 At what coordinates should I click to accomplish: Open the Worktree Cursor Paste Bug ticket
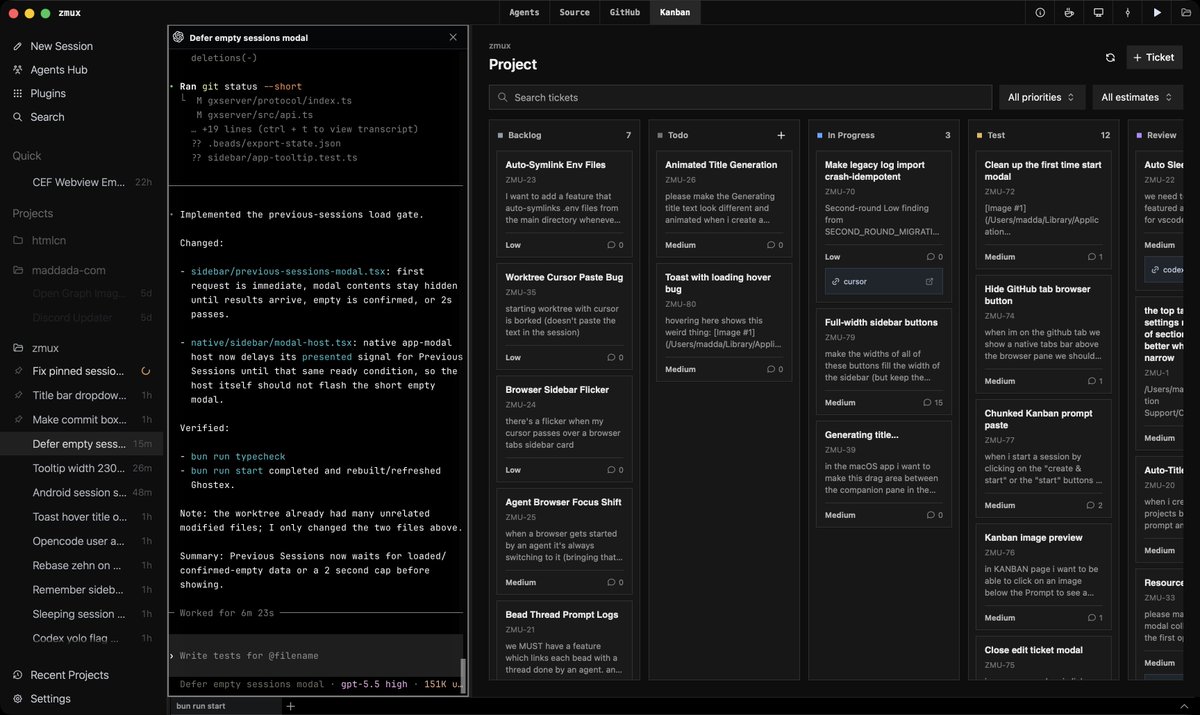click(564, 316)
